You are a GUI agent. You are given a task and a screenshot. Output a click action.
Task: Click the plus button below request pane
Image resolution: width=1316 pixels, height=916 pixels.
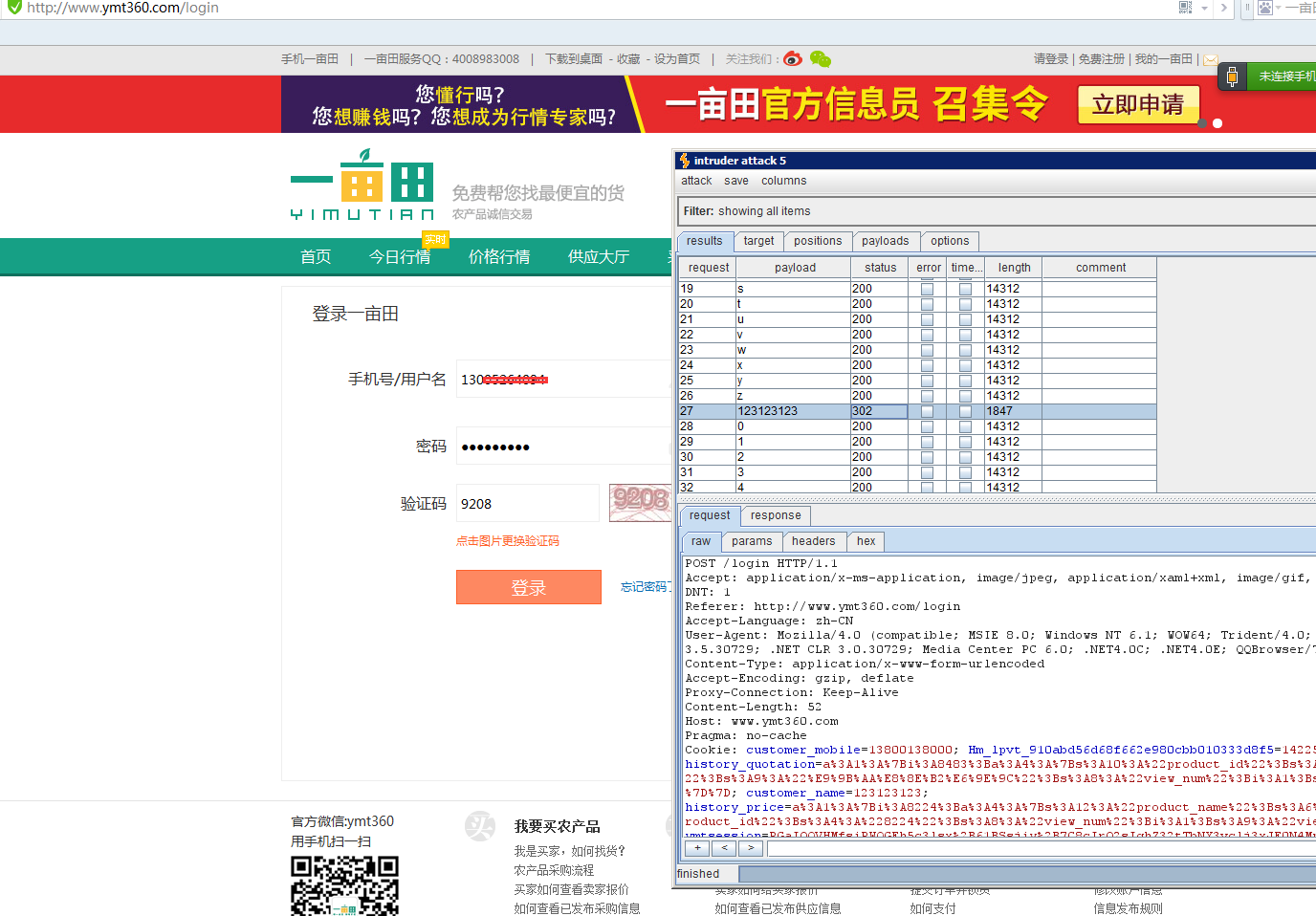[697, 848]
